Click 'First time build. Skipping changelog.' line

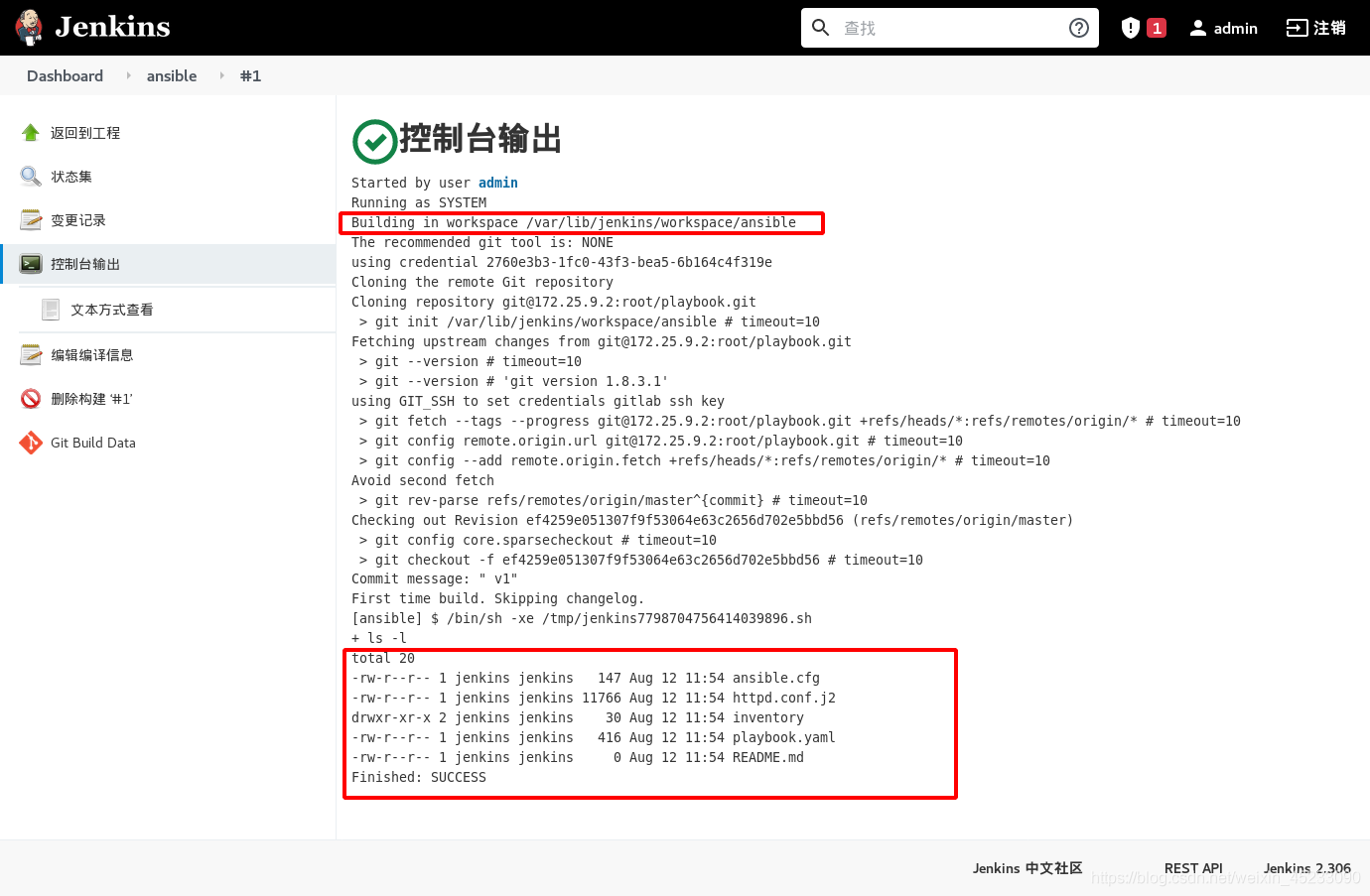(x=498, y=598)
